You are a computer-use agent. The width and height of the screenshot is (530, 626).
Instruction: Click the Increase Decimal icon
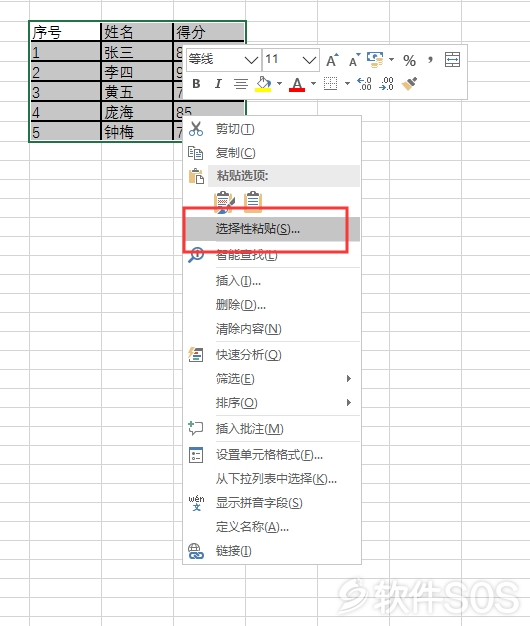pos(364,84)
